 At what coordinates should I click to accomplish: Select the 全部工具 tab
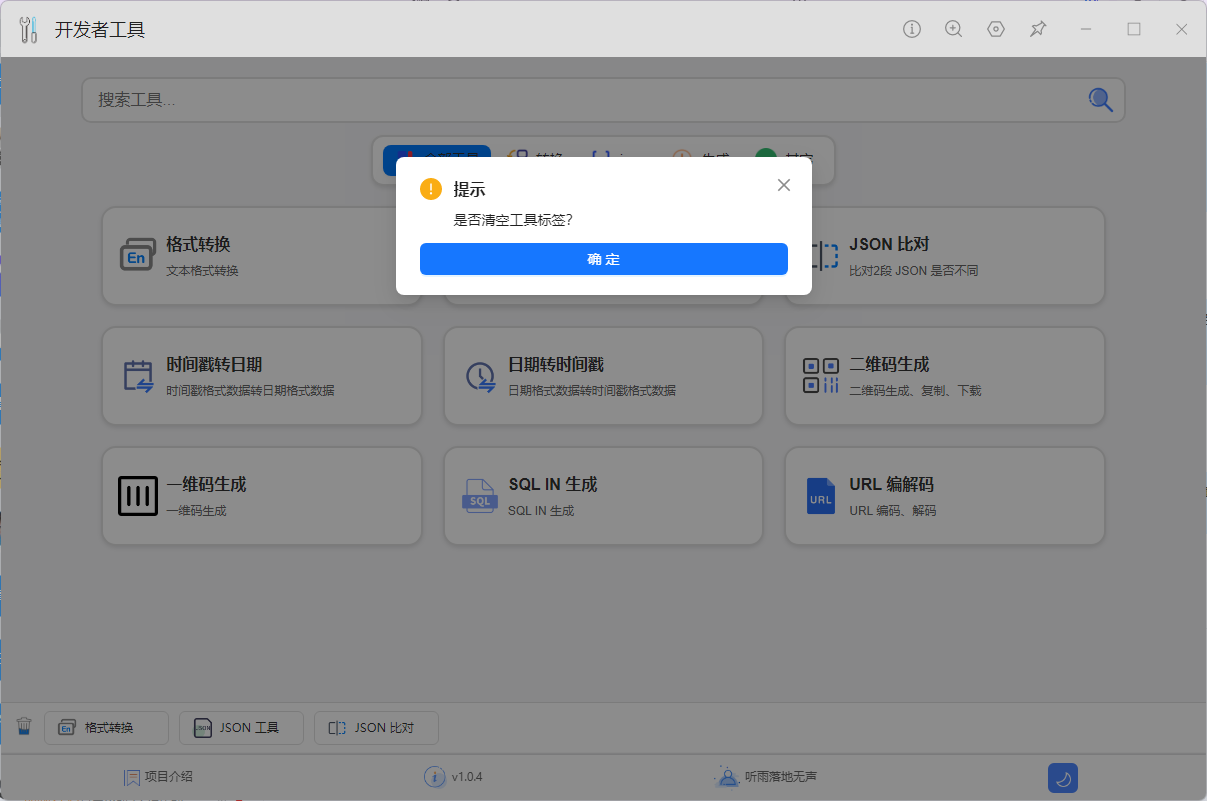pyautogui.click(x=437, y=151)
